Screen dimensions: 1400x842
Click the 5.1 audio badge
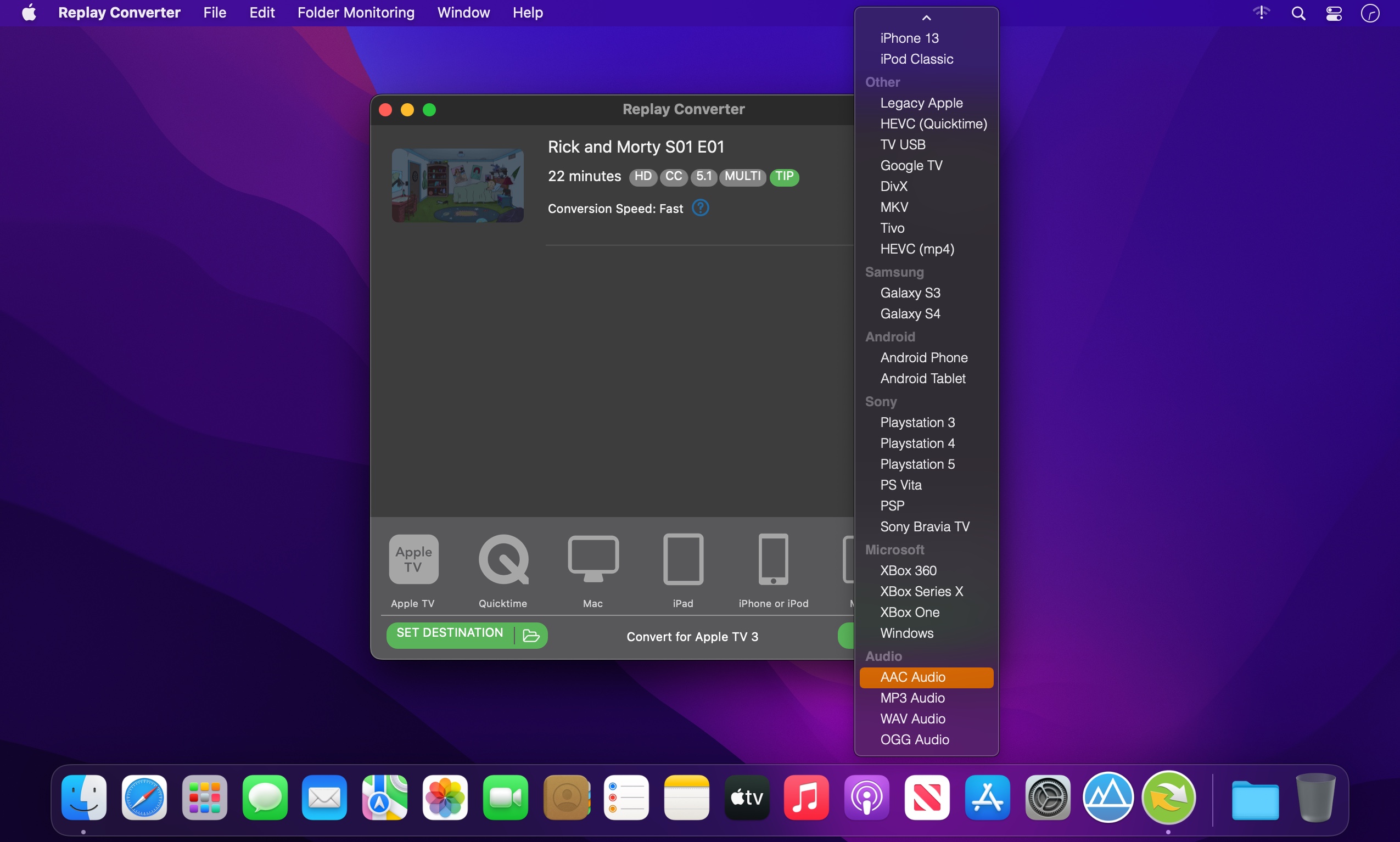pos(704,176)
